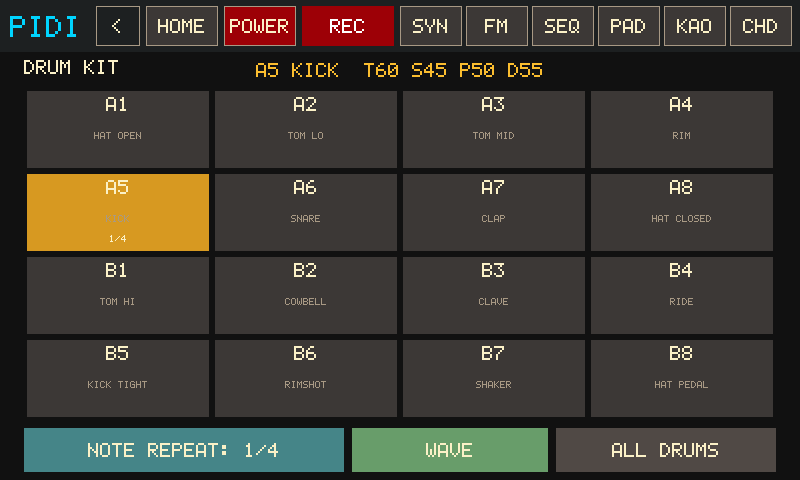The height and width of the screenshot is (480, 800).
Task: Switch to the SYN tab
Action: (431, 26)
